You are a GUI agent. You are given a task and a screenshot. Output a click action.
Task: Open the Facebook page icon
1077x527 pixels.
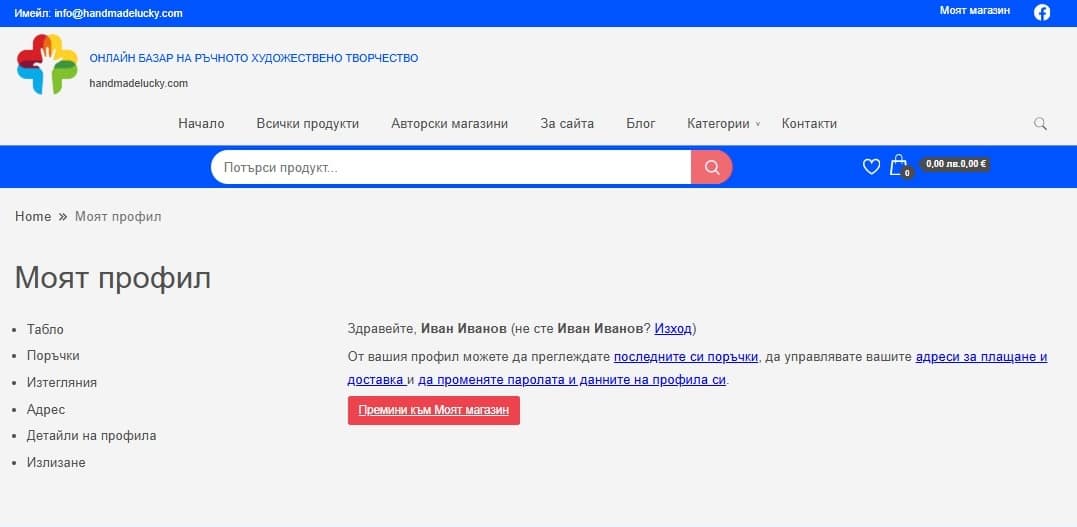1042,13
